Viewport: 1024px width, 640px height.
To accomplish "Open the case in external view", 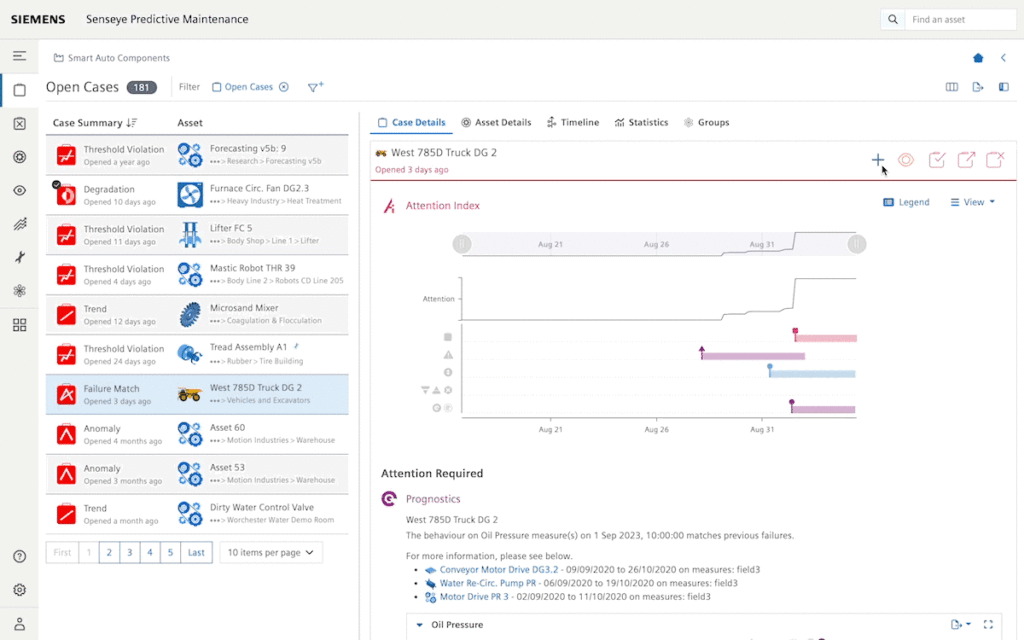I will pos(966,160).
